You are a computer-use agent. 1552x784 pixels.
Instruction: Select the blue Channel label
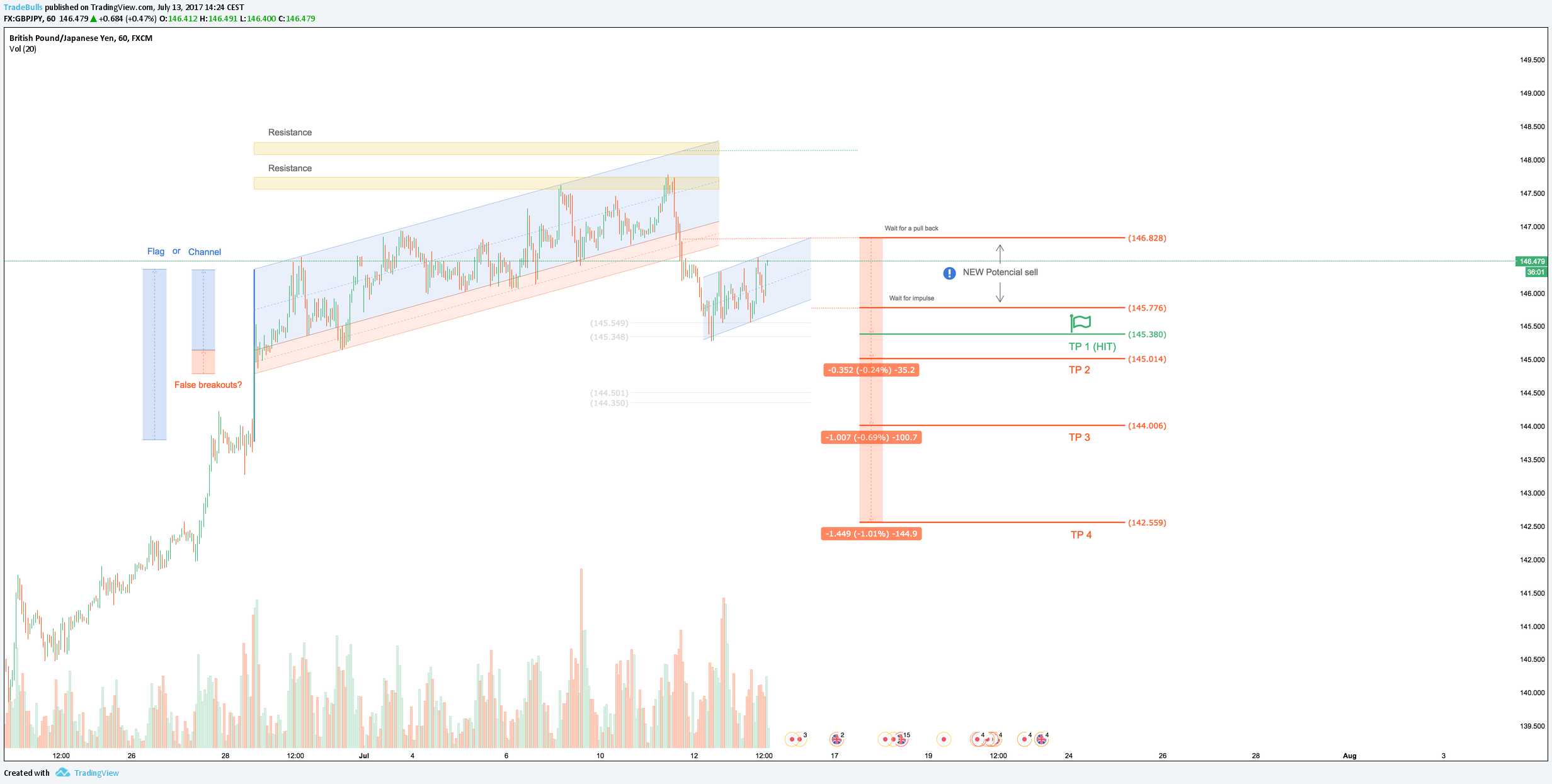pos(205,252)
